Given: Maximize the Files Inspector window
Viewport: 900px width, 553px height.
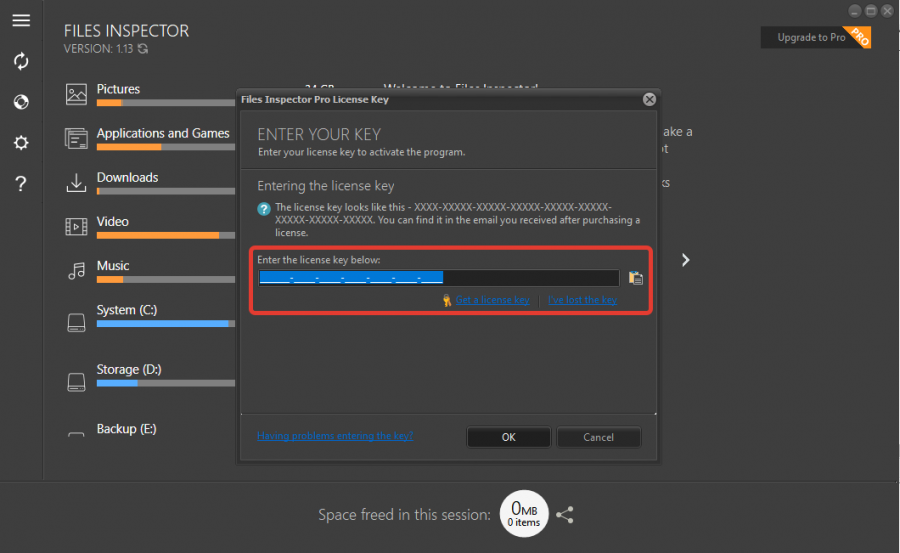Looking at the screenshot, I should pos(871,11).
